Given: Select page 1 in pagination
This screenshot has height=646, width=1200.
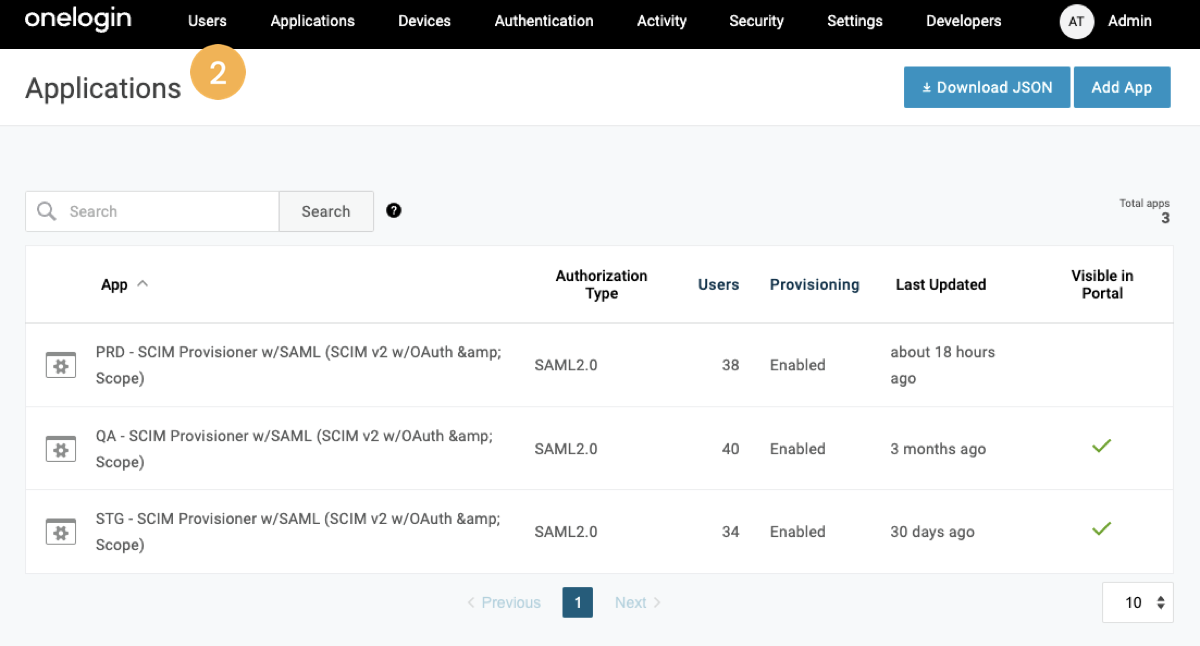Looking at the screenshot, I should (578, 602).
